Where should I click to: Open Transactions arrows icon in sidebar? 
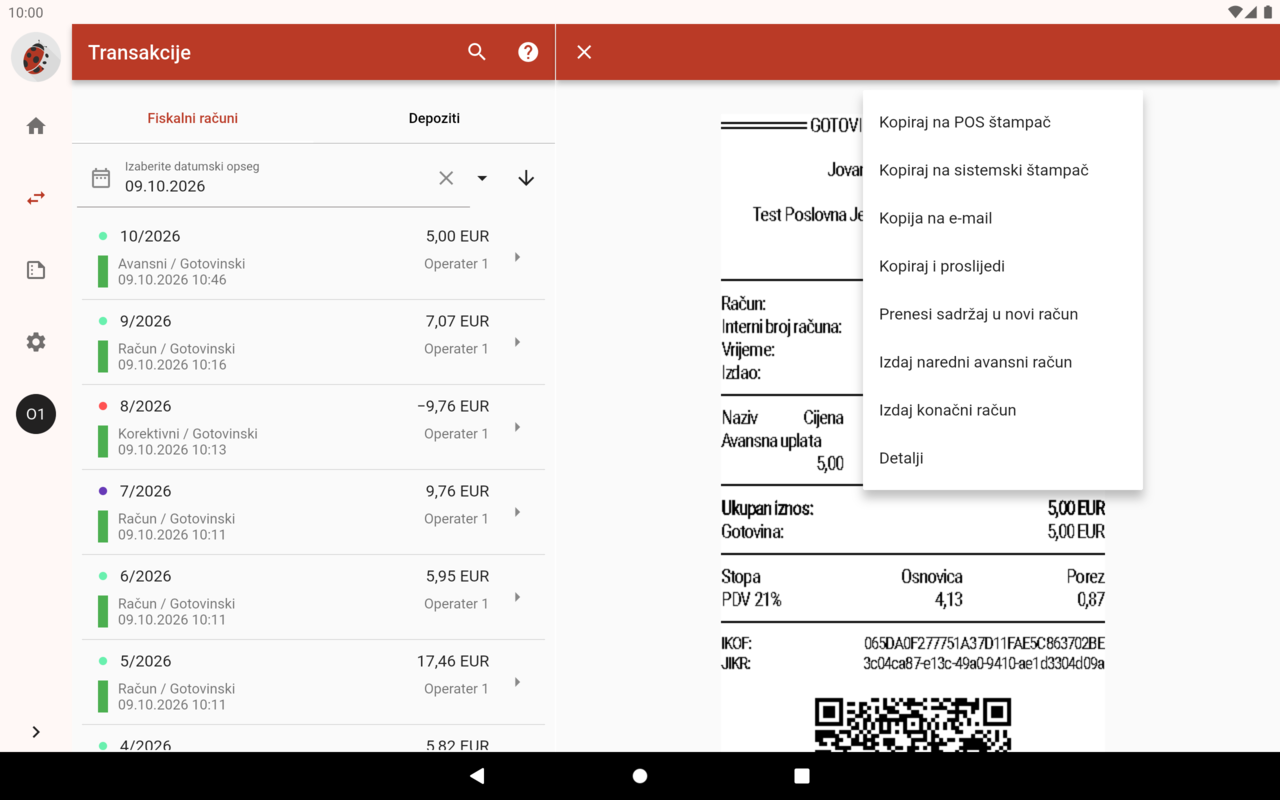pyautogui.click(x=36, y=198)
